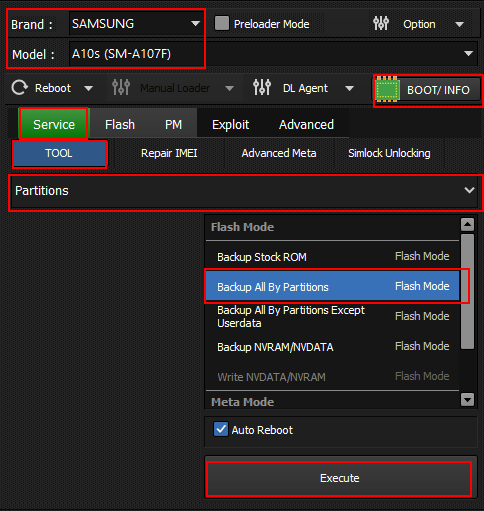The height and width of the screenshot is (511, 484).
Task: Select Backup All By Partitions Except Userdata
Action: point(332,316)
